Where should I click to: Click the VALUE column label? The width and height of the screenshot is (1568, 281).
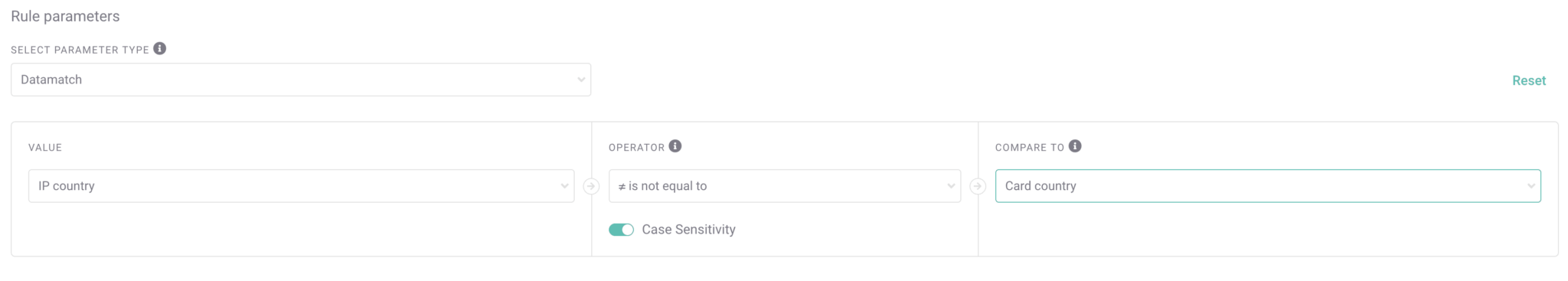click(45, 147)
